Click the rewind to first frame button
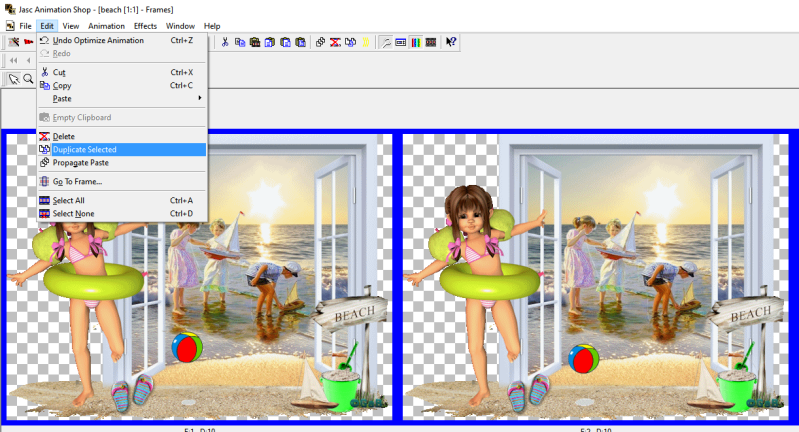The height and width of the screenshot is (432, 799). 14,60
